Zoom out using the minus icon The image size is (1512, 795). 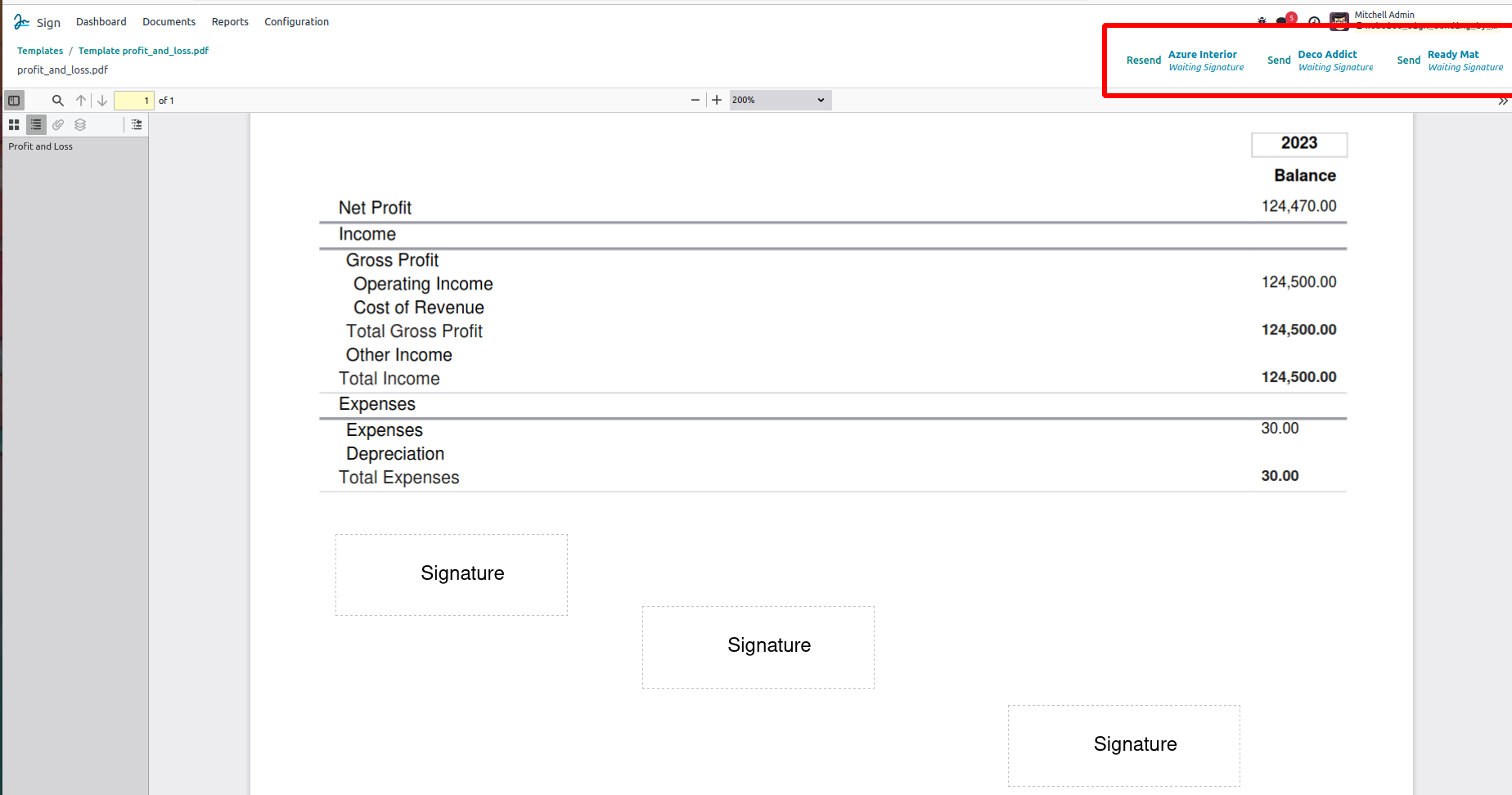pos(695,100)
